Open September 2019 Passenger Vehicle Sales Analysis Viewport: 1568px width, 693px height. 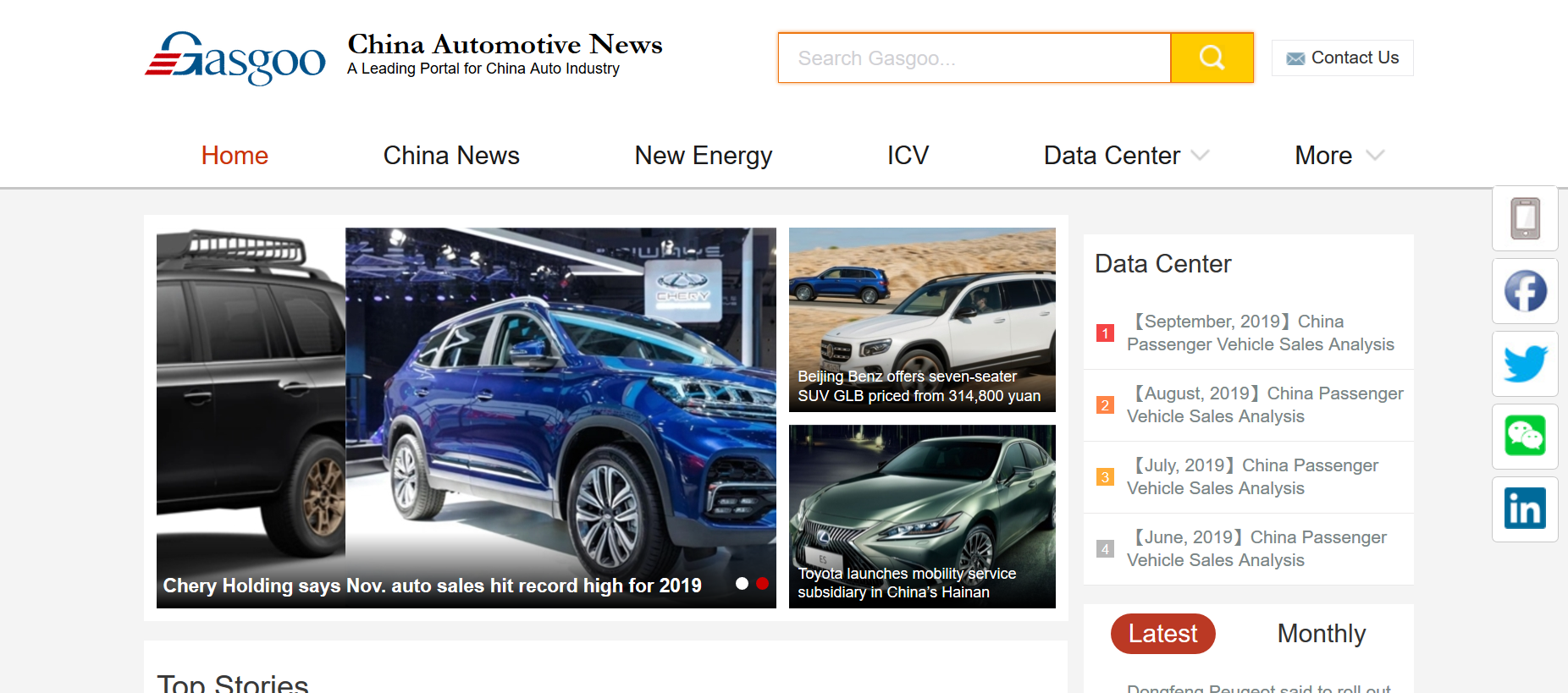click(x=1261, y=333)
